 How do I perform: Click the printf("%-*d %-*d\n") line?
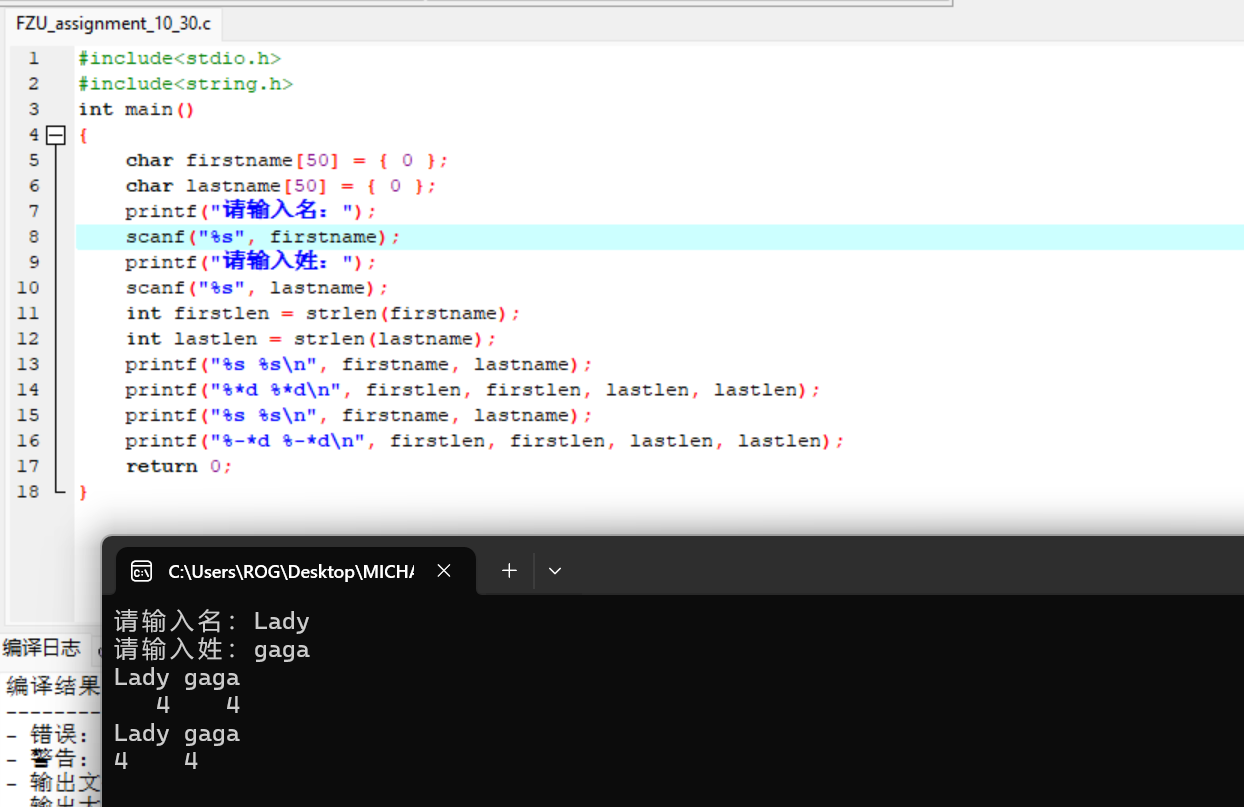click(x=485, y=441)
